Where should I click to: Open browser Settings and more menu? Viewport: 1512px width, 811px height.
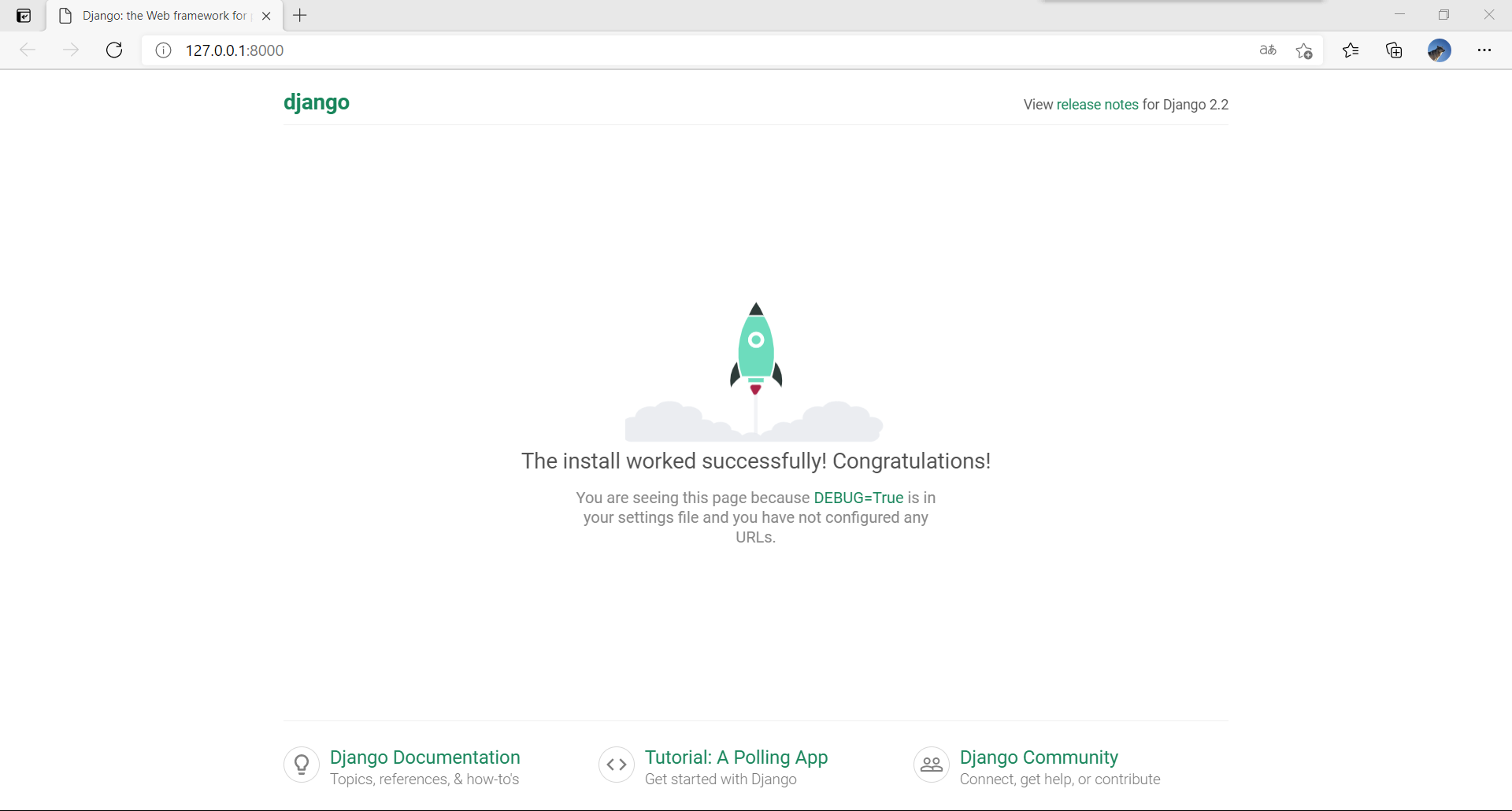tap(1484, 50)
